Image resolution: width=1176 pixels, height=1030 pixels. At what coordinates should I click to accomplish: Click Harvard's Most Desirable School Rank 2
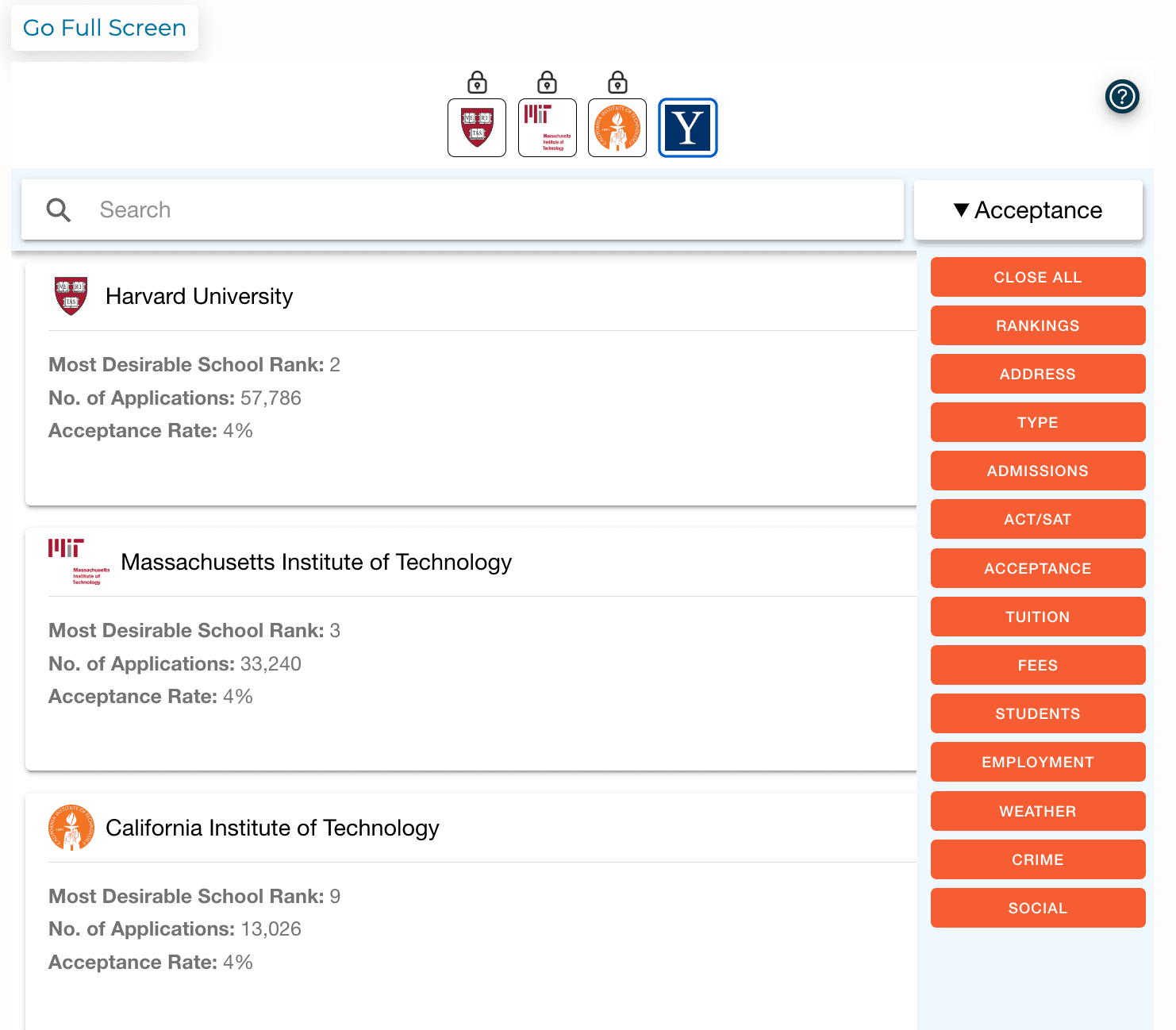click(x=194, y=364)
